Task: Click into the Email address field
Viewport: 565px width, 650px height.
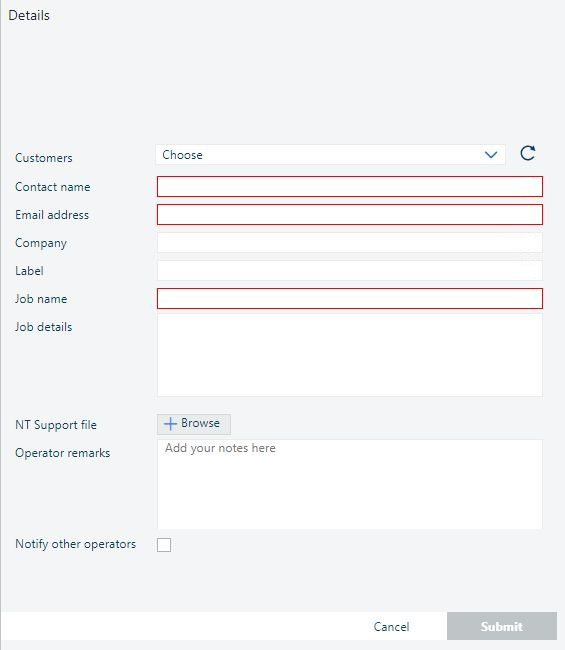Action: tap(349, 215)
